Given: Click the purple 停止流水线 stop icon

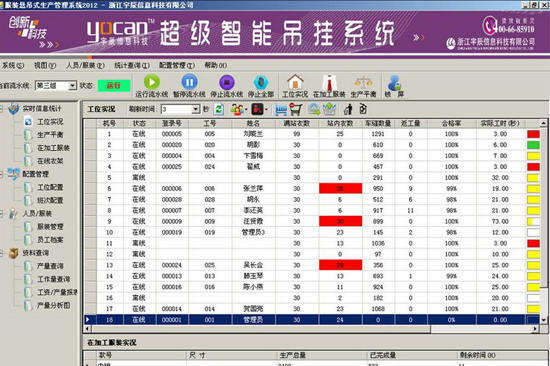Looking at the screenshot, I should point(227,82).
